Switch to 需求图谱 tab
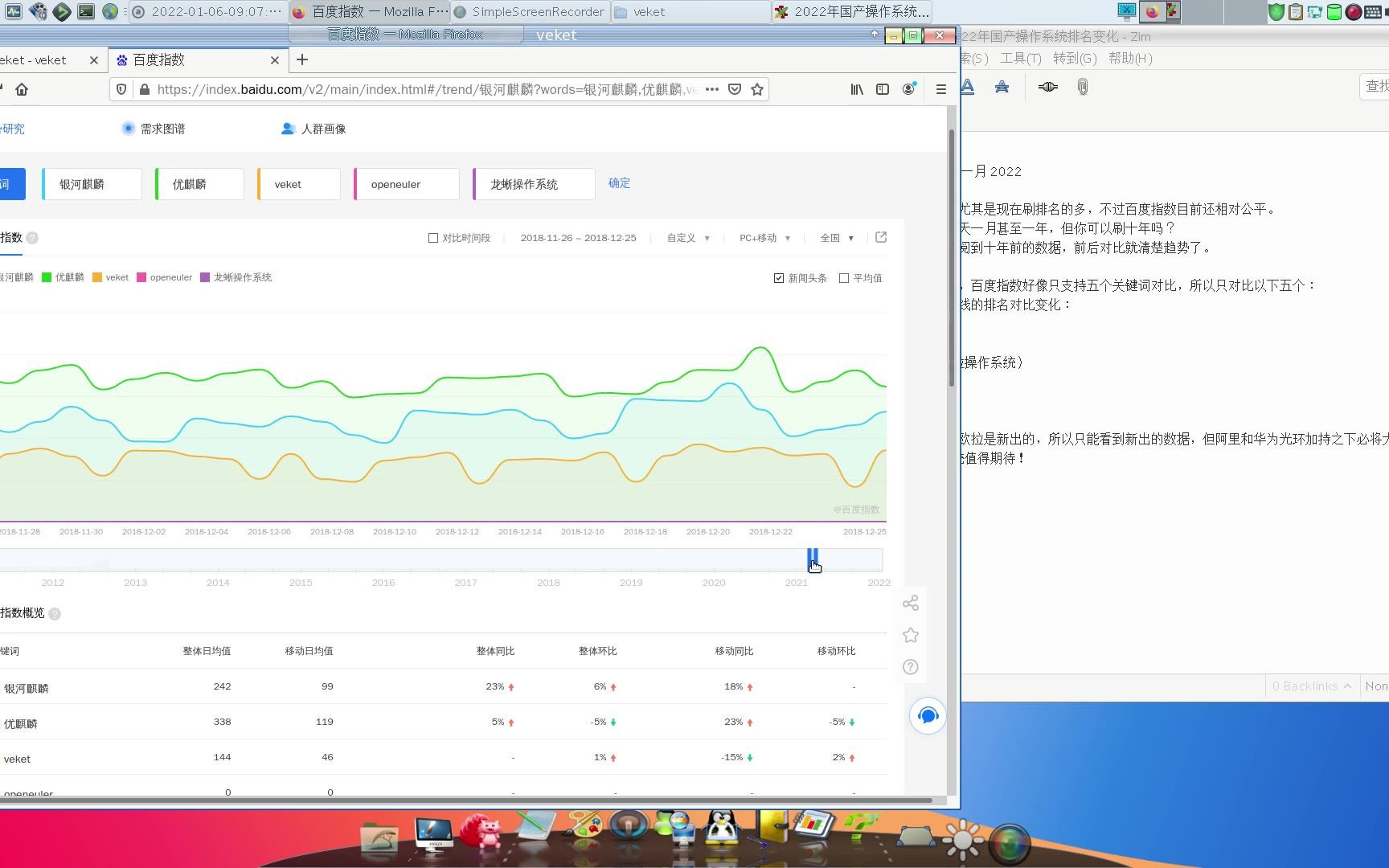This screenshot has width=1389, height=868. click(154, 129)
